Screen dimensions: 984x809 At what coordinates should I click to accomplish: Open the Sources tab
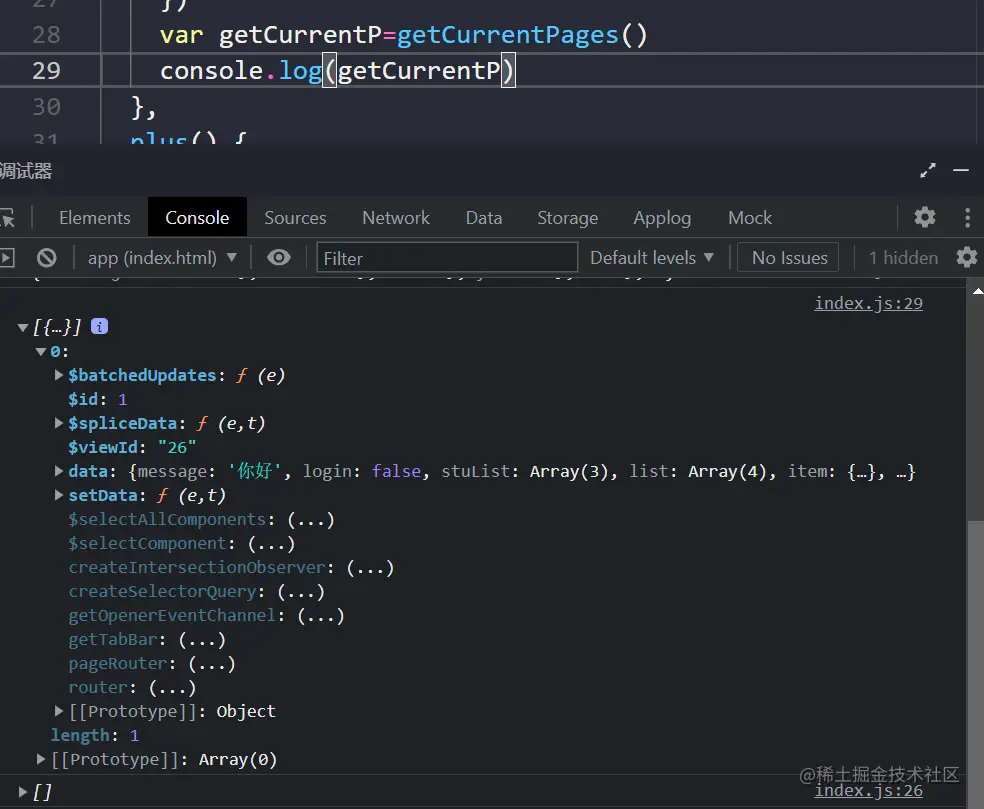[x=295, y=218]
